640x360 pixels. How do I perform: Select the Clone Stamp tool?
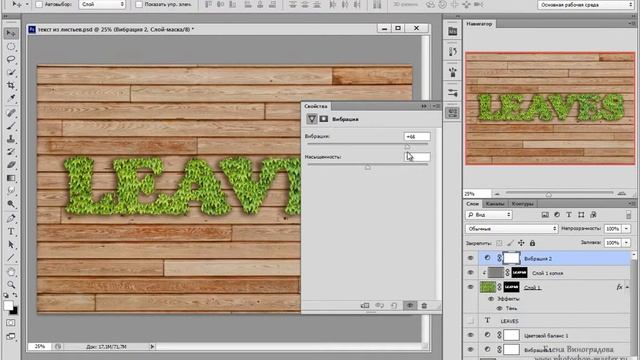pos(11,139)
